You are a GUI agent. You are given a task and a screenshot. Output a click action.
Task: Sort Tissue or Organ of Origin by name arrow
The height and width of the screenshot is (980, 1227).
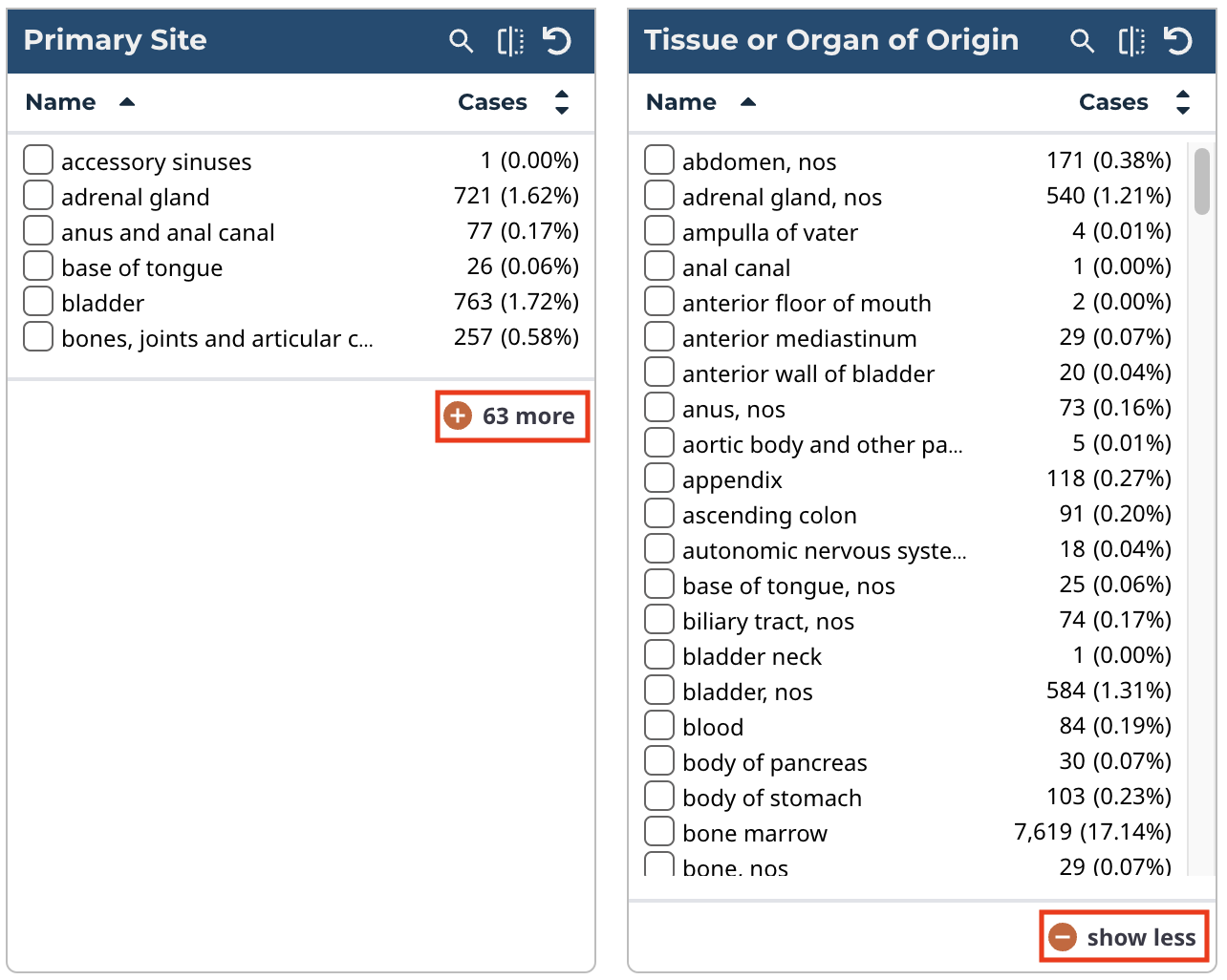coord(748,102)
